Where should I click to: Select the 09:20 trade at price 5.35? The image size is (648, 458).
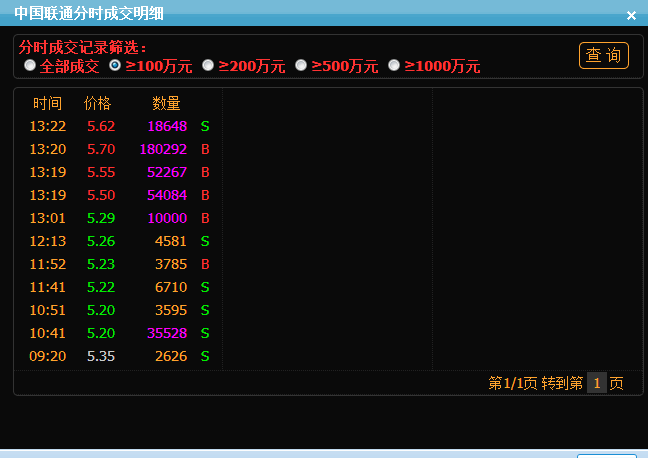tap(118, 356)
